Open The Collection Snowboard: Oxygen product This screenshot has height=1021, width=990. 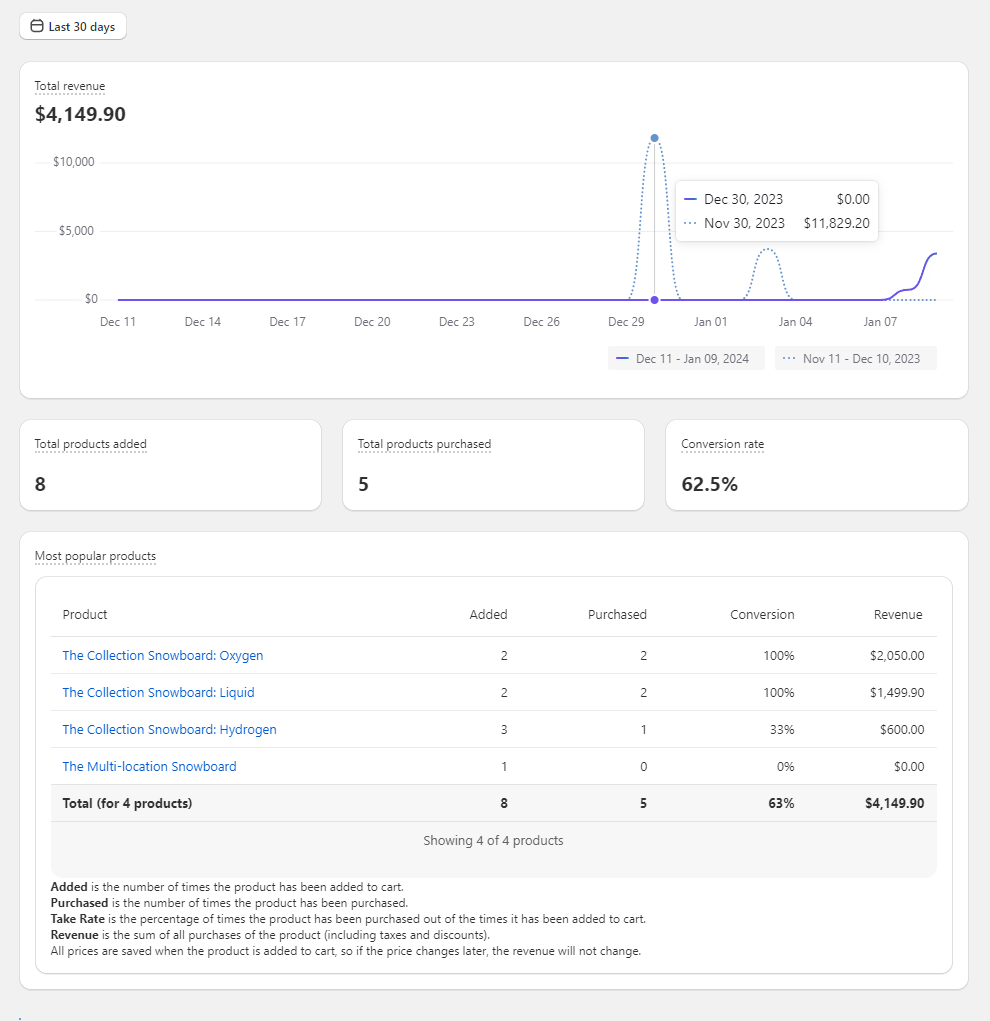pyautogui.click(x=163, y=656)
